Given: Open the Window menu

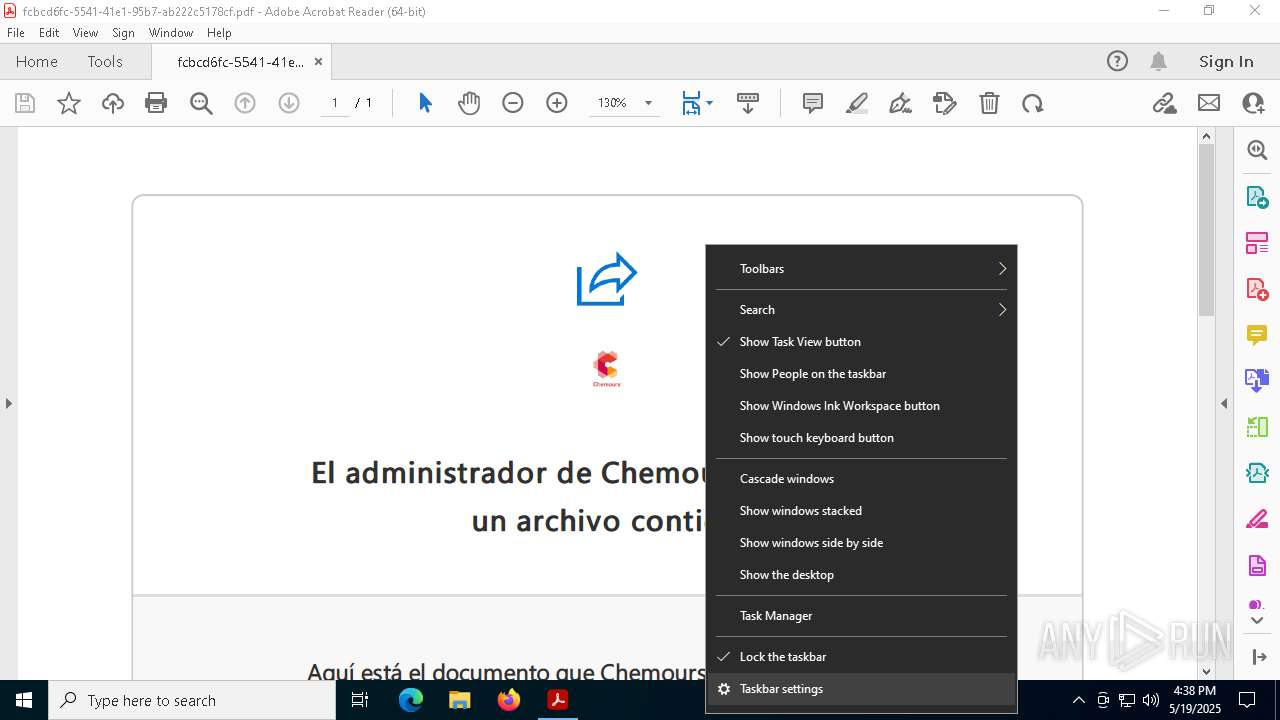Looking at the screenshot, I should 171,33.
